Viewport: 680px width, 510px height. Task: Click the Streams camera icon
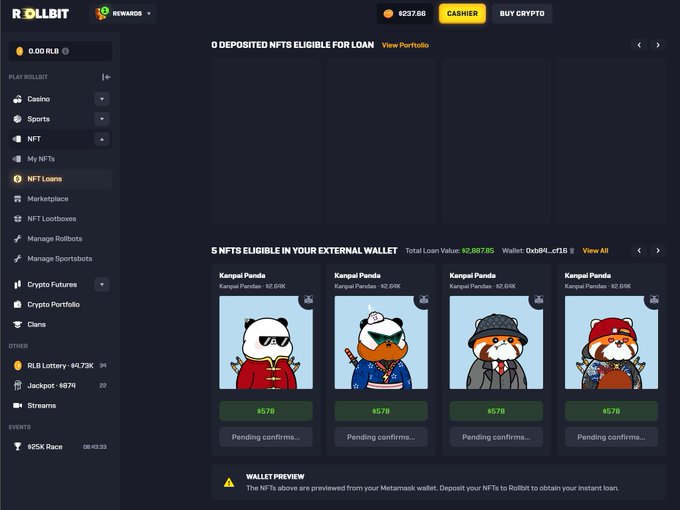17,405
